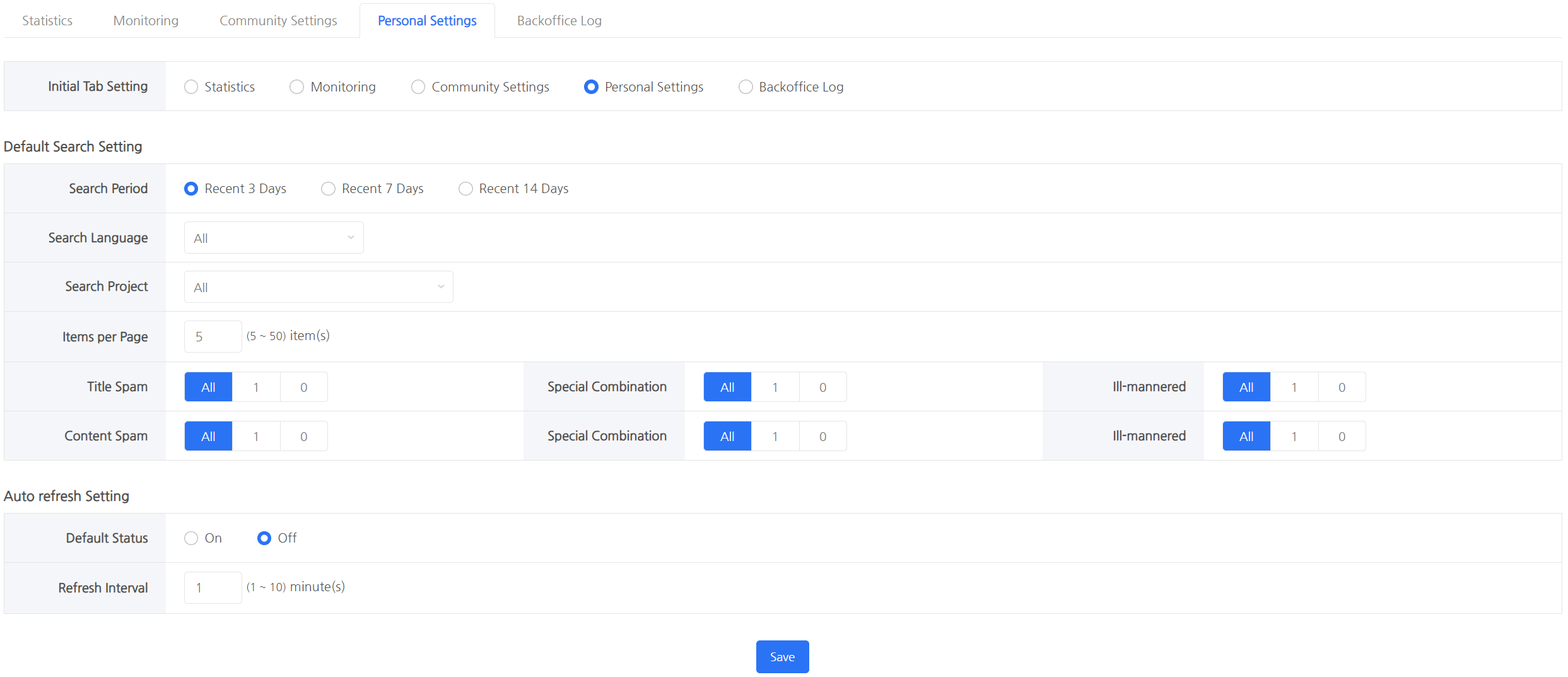Image resolution: width=1568 pixels, height=677 pixels.
Task: Set Title Spam filter to 1
Action: point(256,387)
